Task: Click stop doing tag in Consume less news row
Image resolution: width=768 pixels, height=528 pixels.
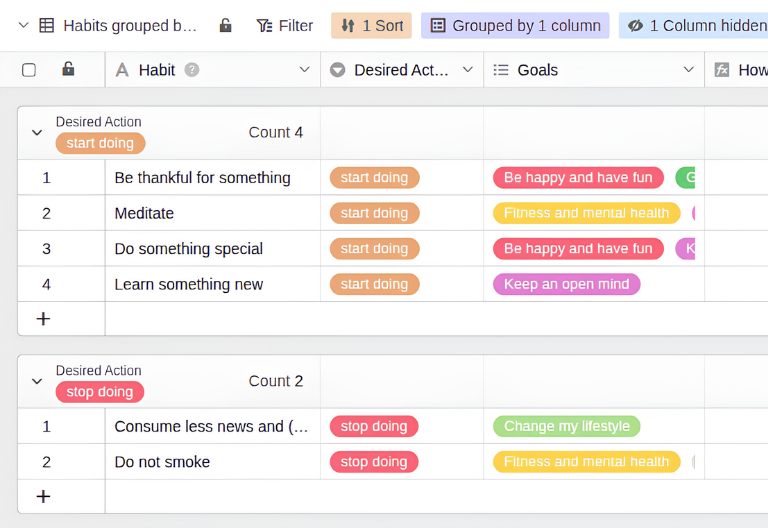Action: pos(374,426)
